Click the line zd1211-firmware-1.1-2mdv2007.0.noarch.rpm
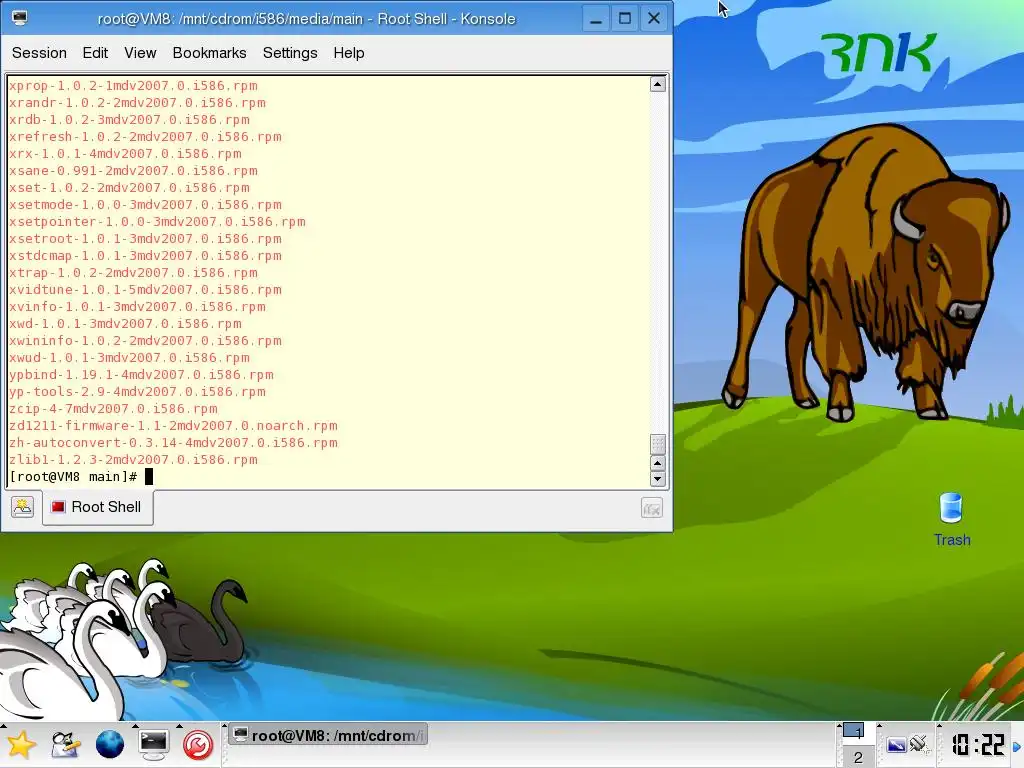Viewport: 1024px width, 768px height. (173, 426)
